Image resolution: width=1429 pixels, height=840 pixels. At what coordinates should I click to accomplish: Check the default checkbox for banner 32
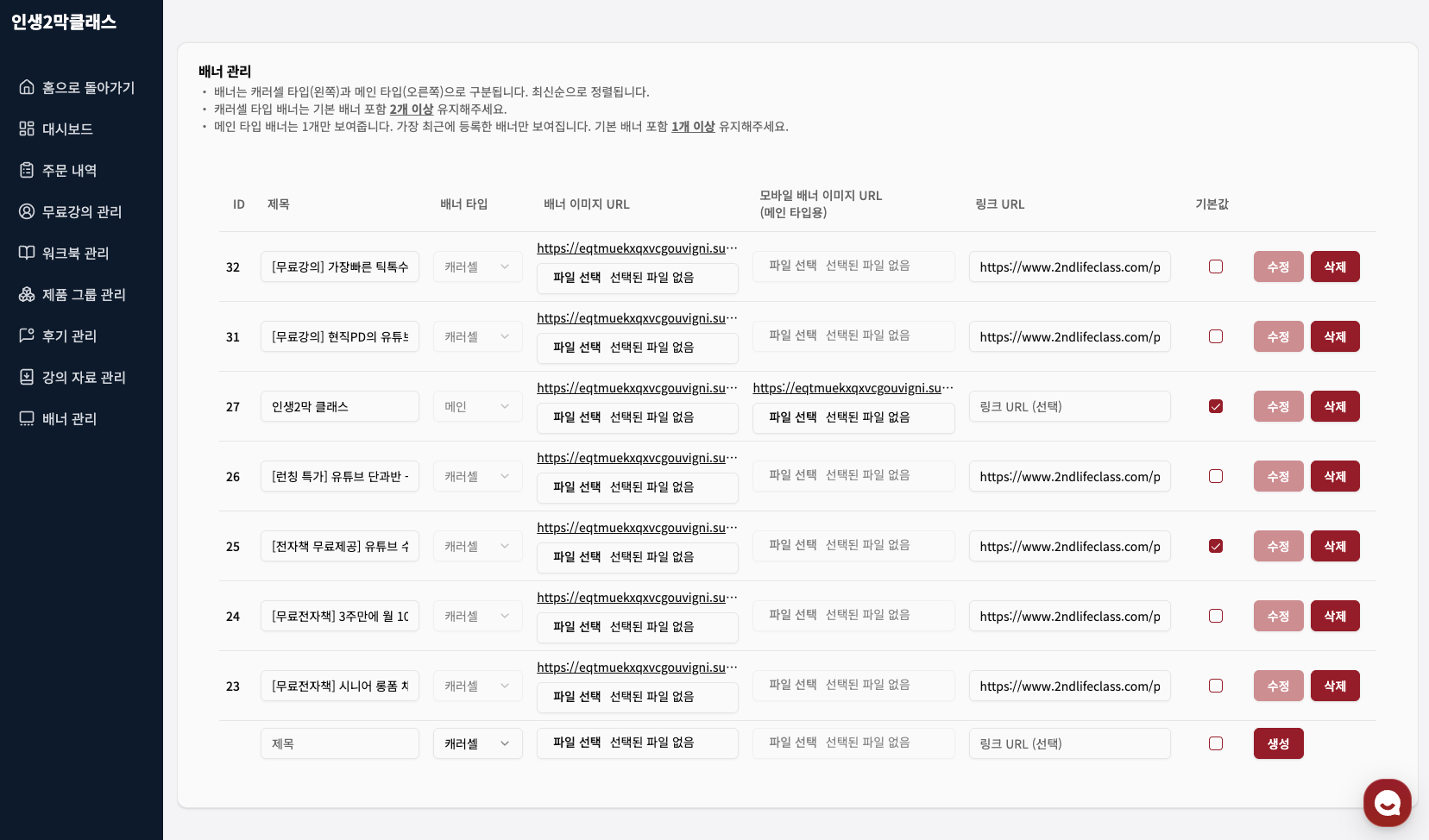[x=1216, y=266]
